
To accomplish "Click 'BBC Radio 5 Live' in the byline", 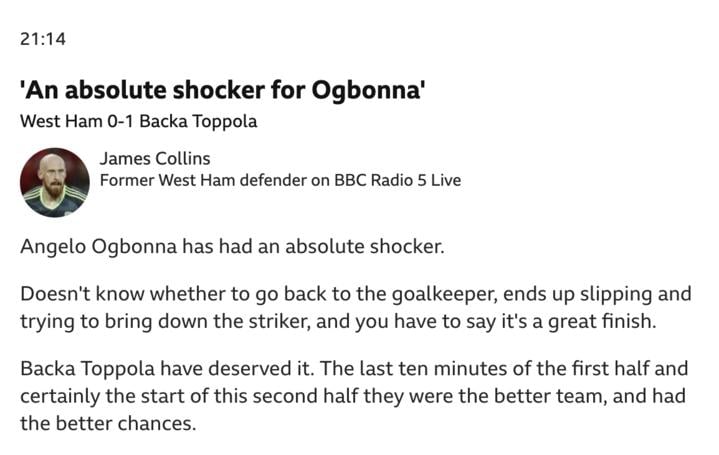I will [398, 180].
